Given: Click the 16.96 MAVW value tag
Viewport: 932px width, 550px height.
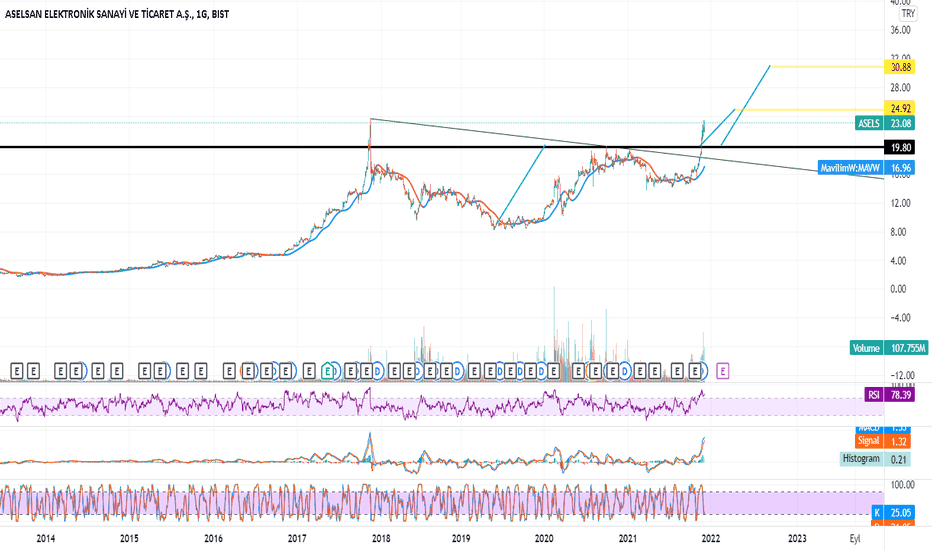Looking at the screenshot, I should [x=900, y=168].
